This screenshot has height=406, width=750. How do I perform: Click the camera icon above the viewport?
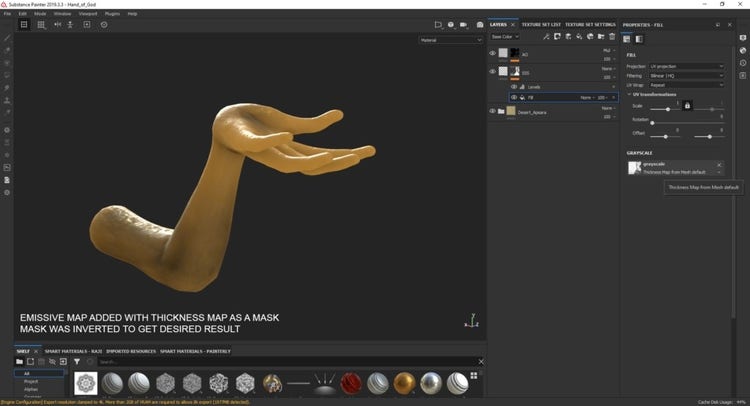(x=463, y=24)
